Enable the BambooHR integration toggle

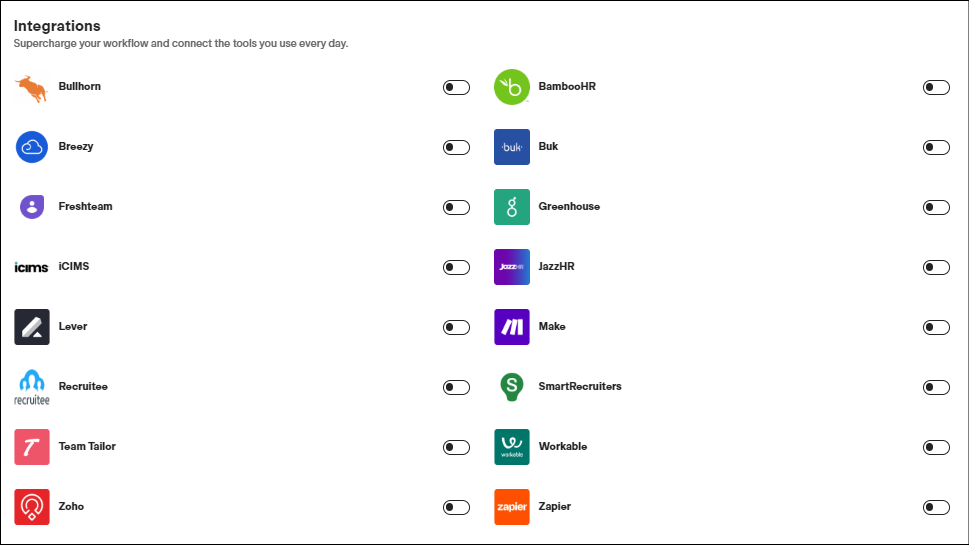coord(936,87)
